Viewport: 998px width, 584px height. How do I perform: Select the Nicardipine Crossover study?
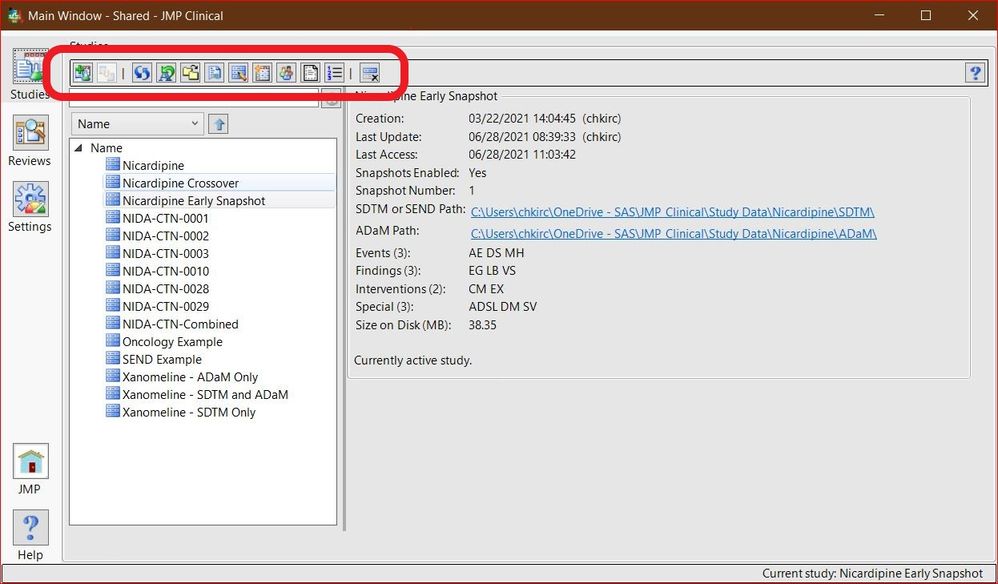pyautogui.click(x=181, y=183)
